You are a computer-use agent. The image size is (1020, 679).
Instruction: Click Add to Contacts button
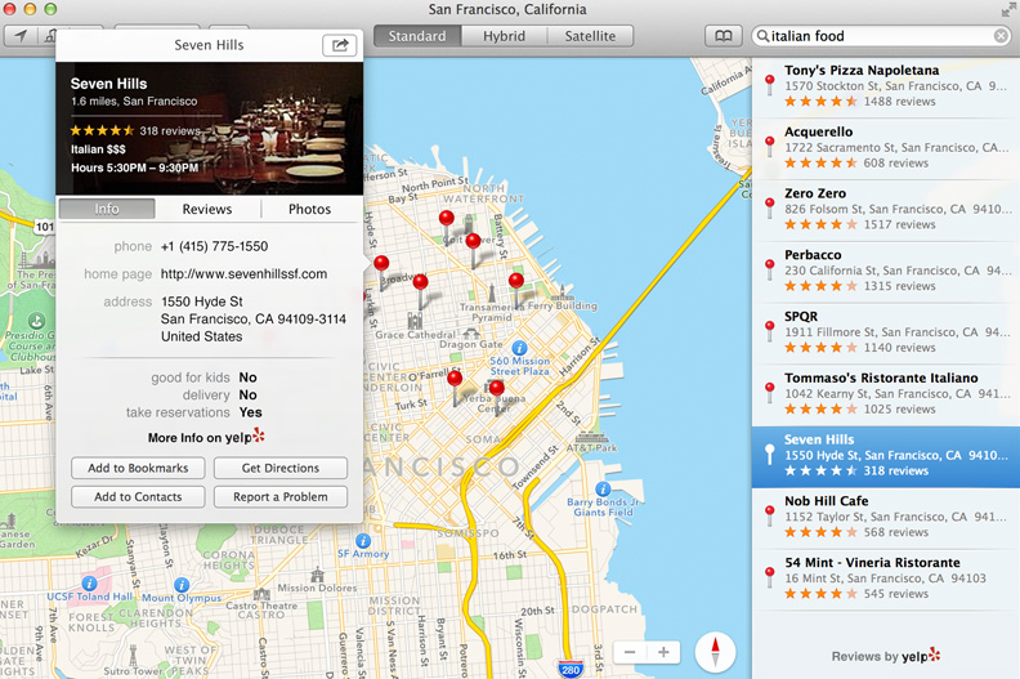(x=138, y=496)
